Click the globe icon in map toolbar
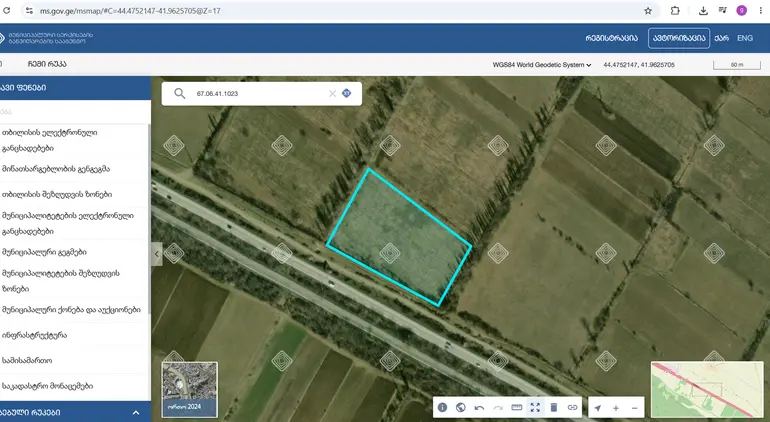Image resolution: width=770 pixels, height=422 pixels. click(x=461, y=407)
